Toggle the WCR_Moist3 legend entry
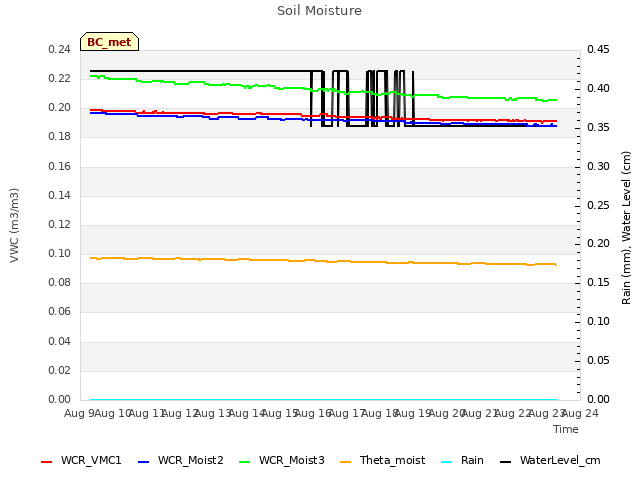 point(282,460)
